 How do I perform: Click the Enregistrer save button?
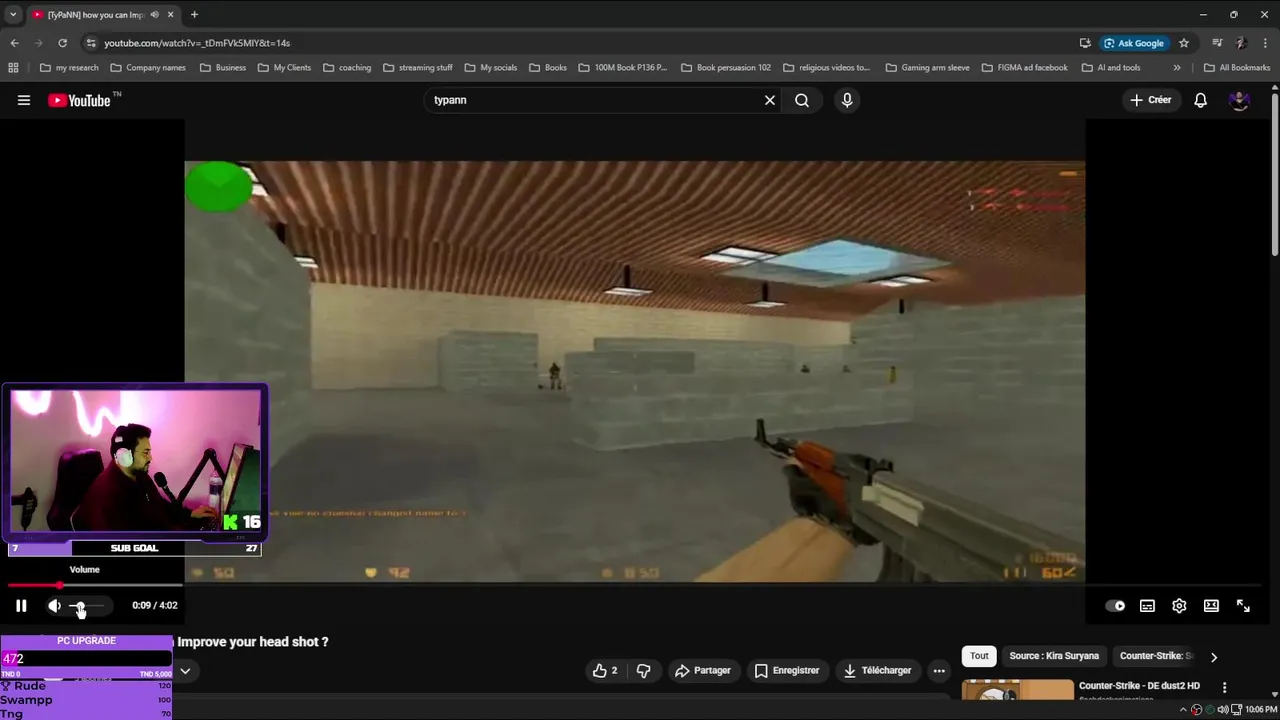click(787, 670)
